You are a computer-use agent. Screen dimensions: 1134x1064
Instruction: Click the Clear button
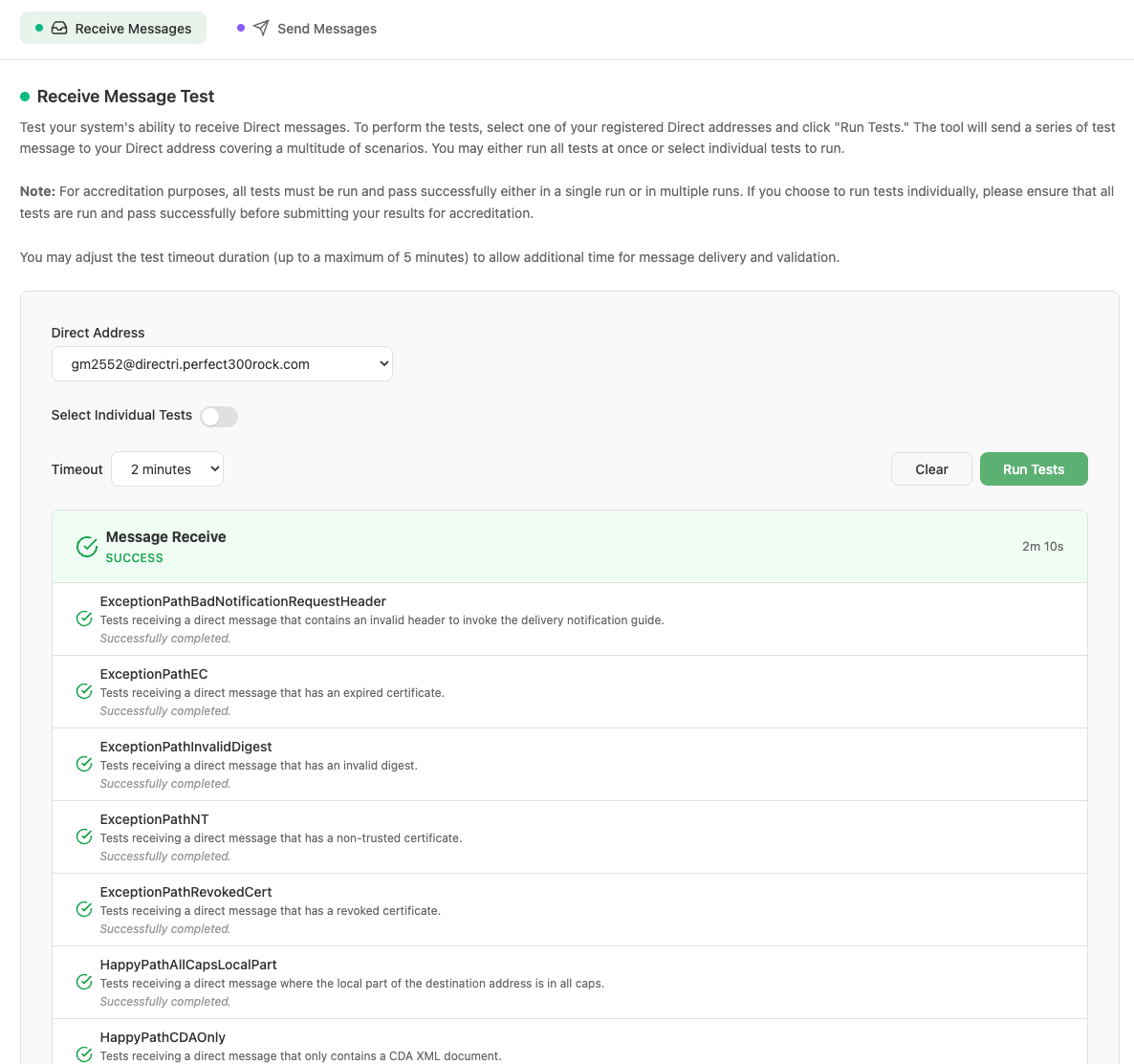pos(931,469)
